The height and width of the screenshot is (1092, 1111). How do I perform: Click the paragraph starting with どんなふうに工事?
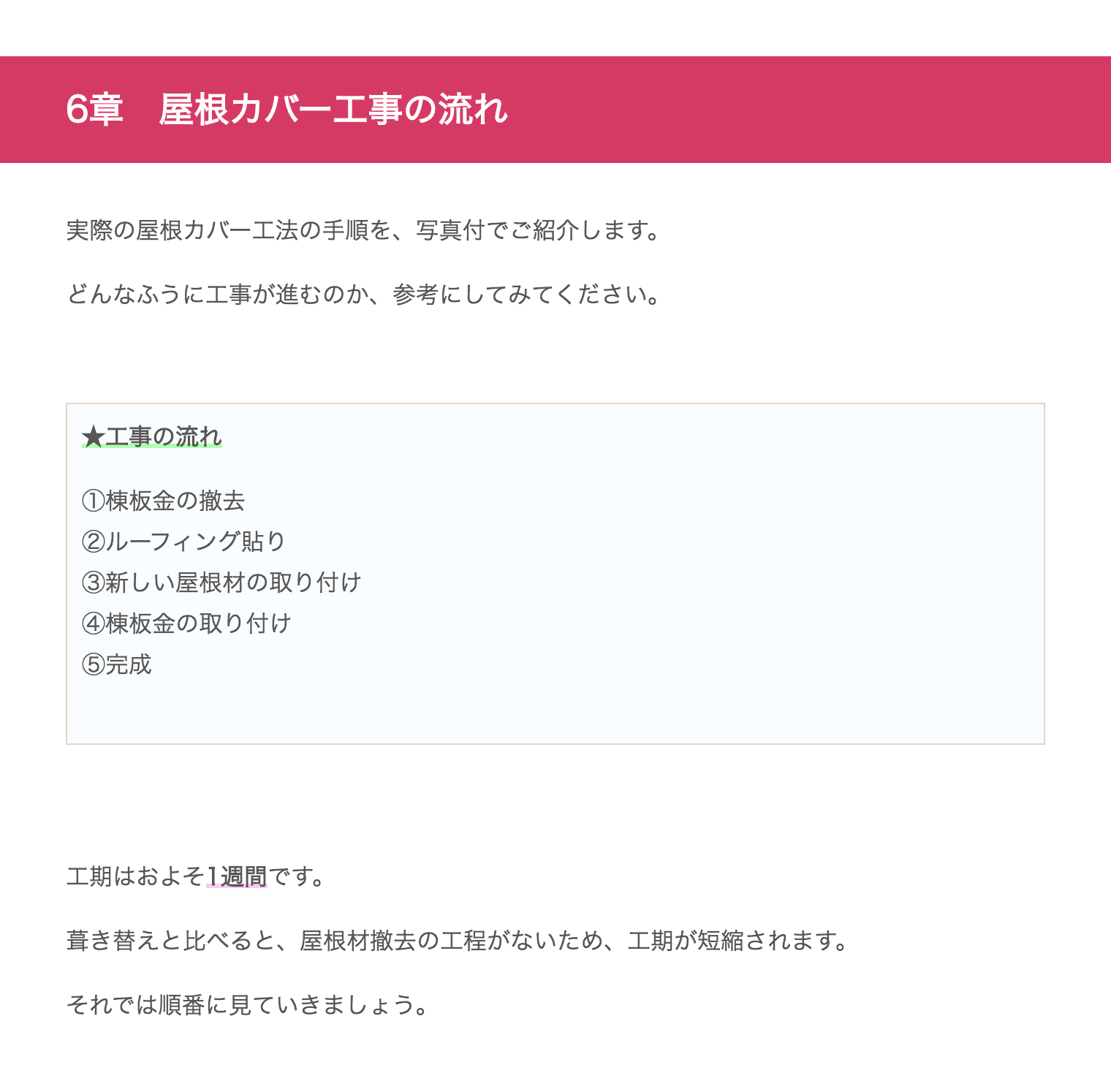(364, 295)
